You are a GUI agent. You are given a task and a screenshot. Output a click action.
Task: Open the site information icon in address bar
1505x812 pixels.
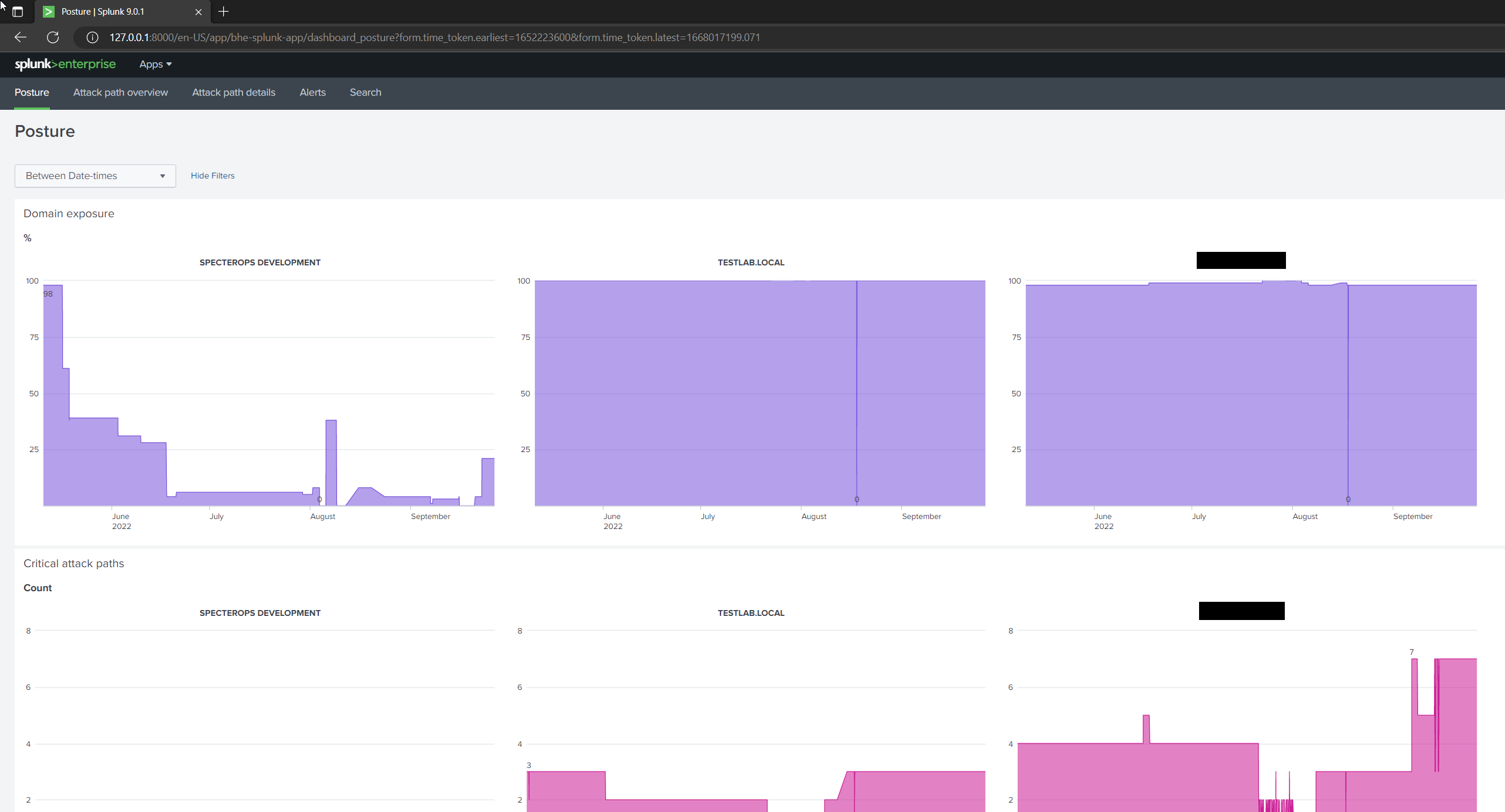pos(92,37)
